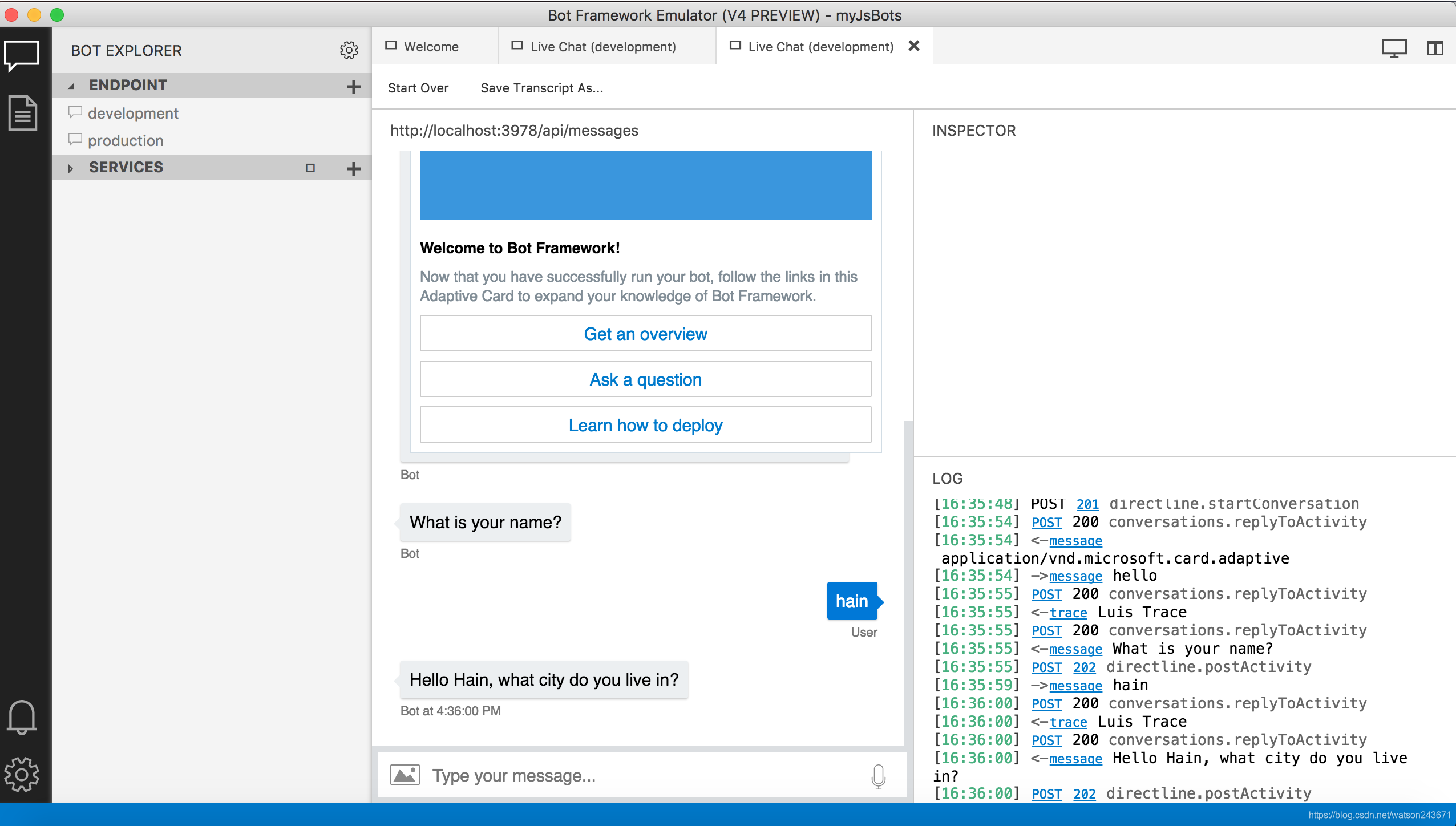Open the Bot Explorer settings gear

tap(349, 50)
